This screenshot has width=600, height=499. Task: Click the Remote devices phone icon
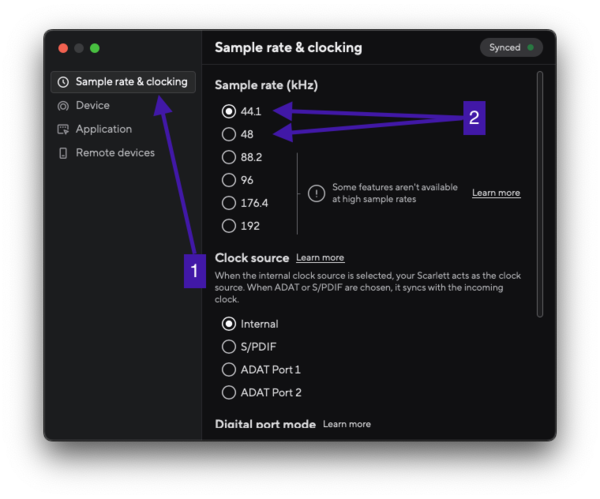(x=63, y=153)
